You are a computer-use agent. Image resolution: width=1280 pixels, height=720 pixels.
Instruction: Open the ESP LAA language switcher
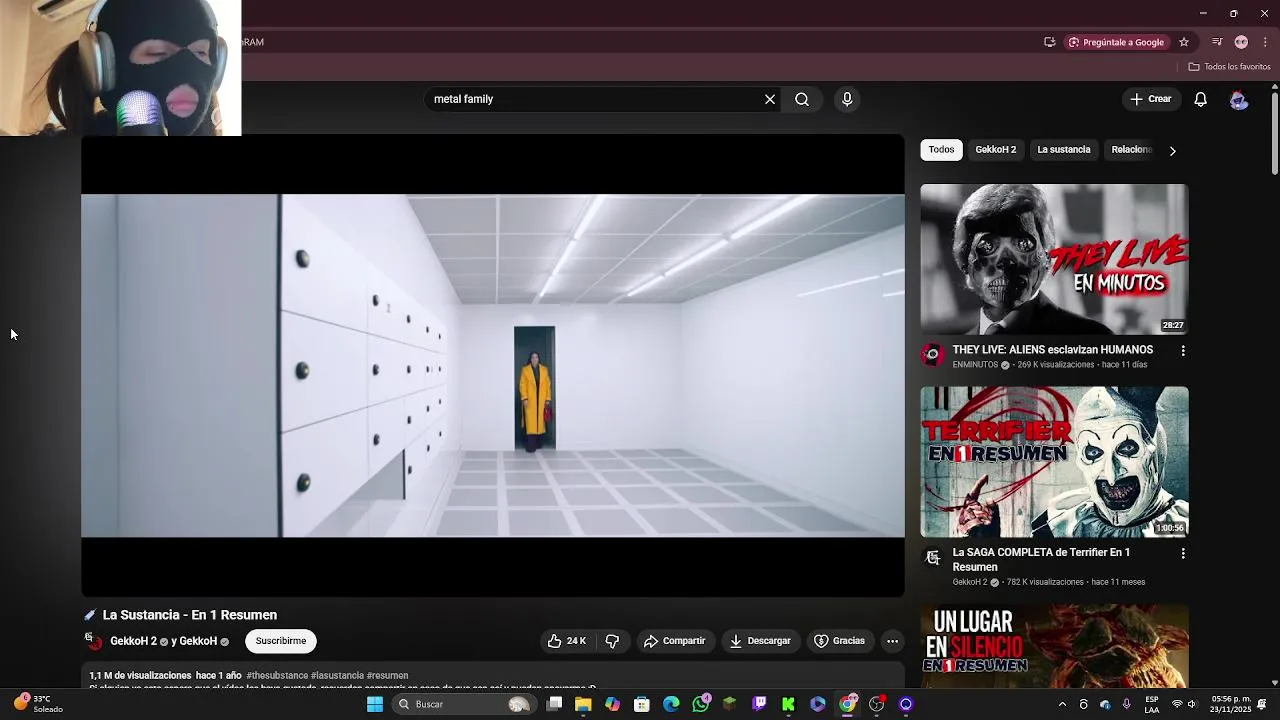coord(1152,704)
